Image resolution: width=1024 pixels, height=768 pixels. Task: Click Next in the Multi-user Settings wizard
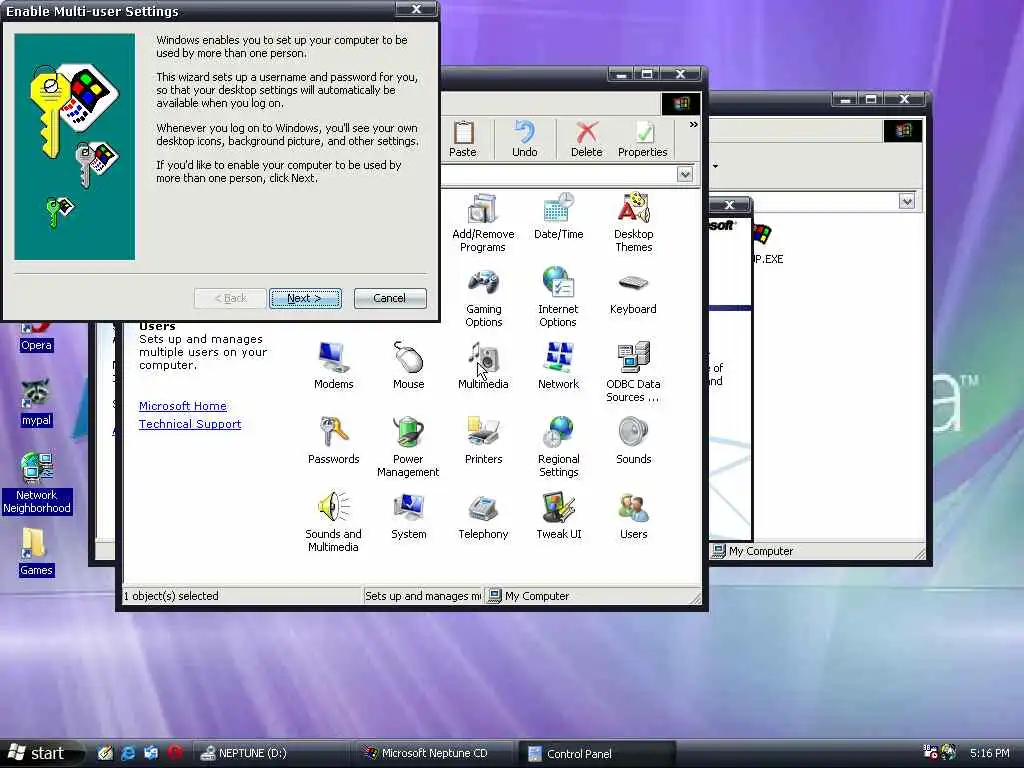(305, 298)
